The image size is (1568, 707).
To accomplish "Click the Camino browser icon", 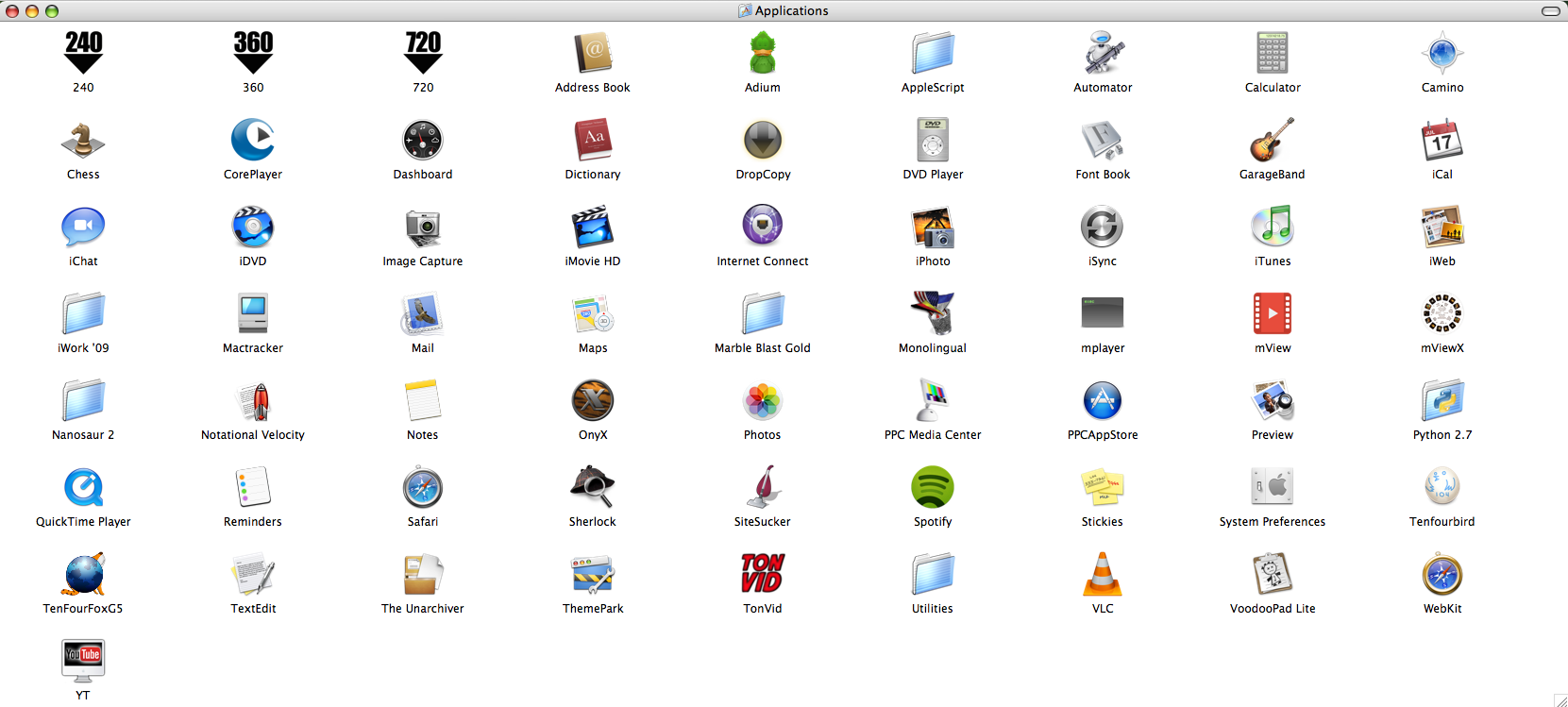I will [1442, 53].
